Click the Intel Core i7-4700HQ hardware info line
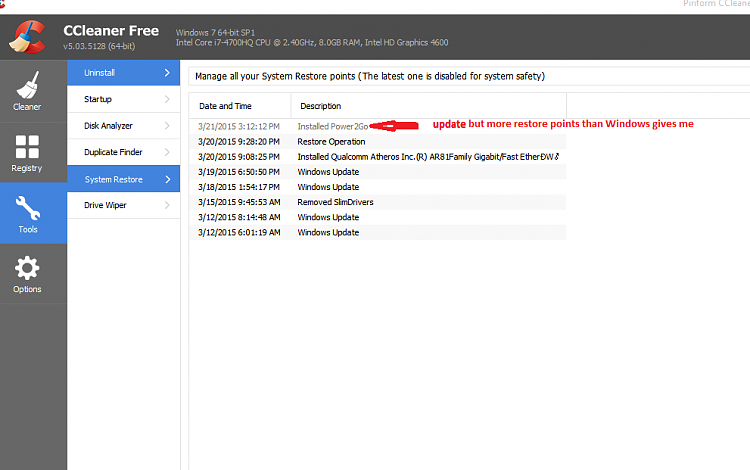This screenshot has height=470, width=750. (312, 43)
